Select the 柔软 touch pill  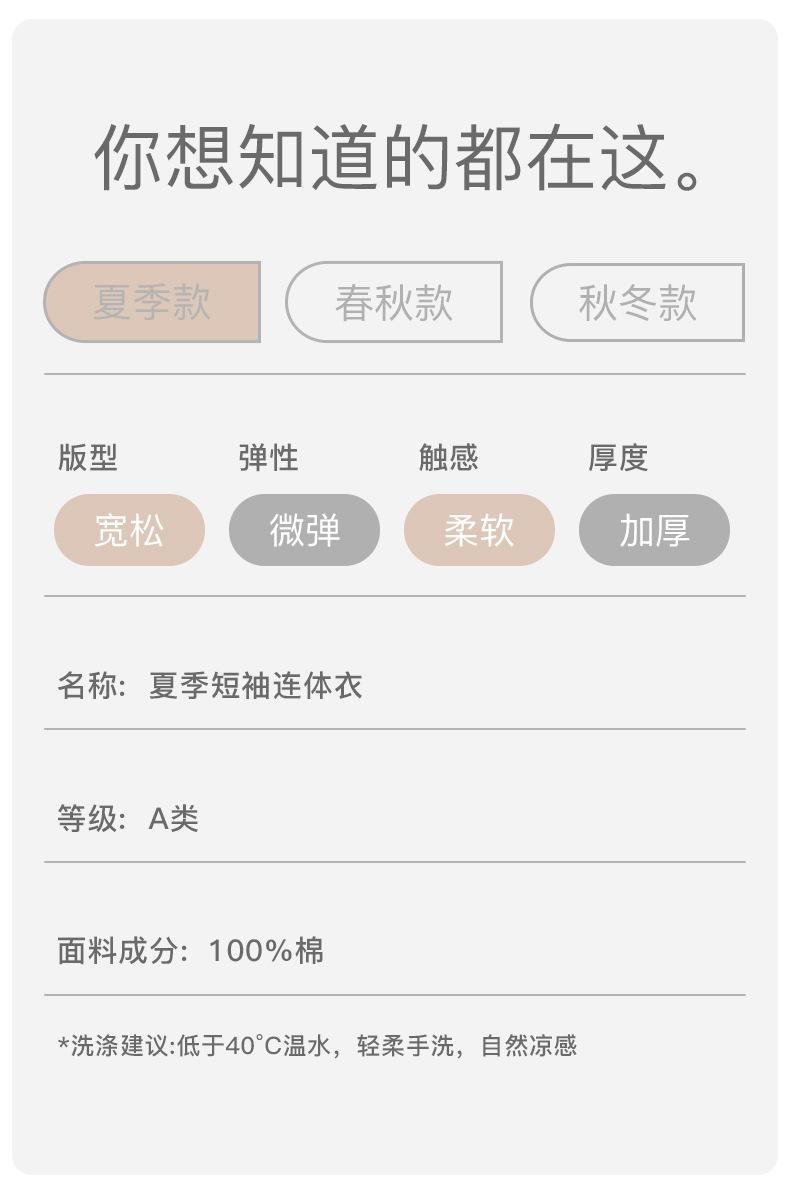[x=479, y=530]
